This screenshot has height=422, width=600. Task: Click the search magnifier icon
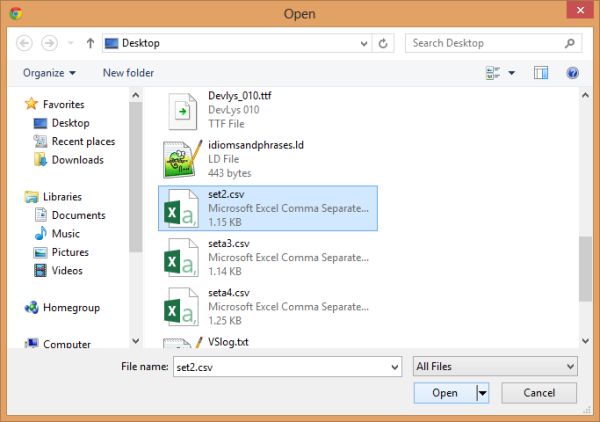(x=569, y=44)
